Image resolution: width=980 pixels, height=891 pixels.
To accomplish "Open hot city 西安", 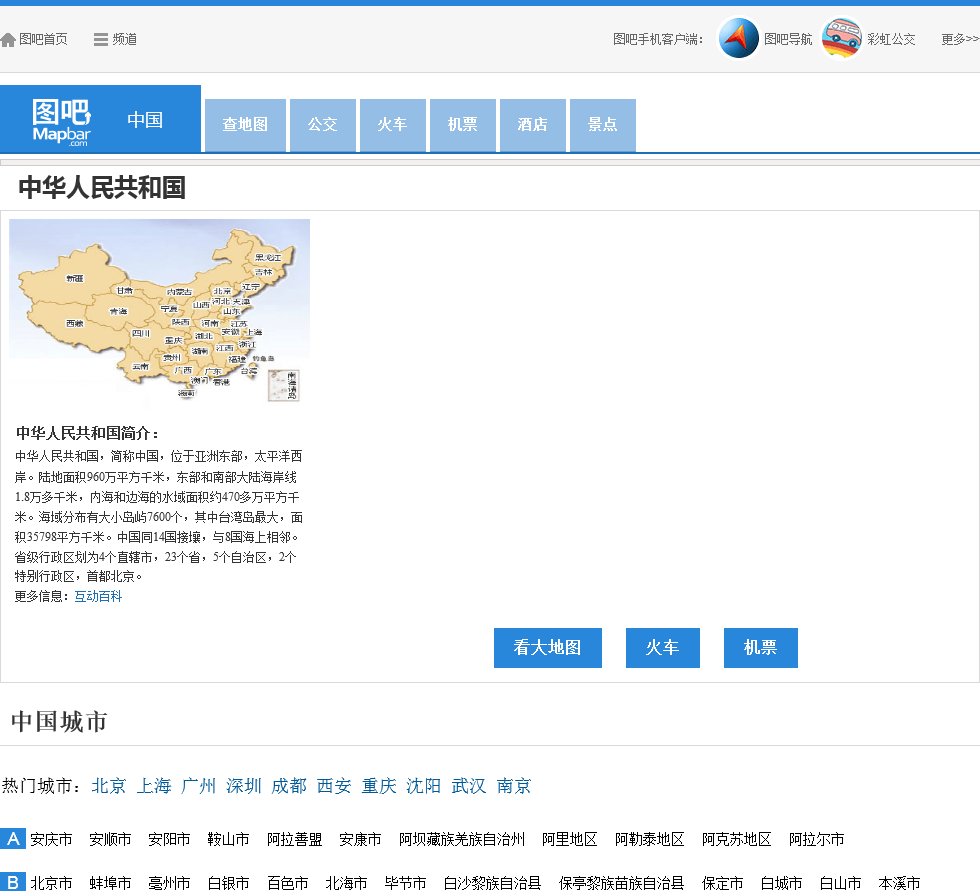I will point(334,786).
